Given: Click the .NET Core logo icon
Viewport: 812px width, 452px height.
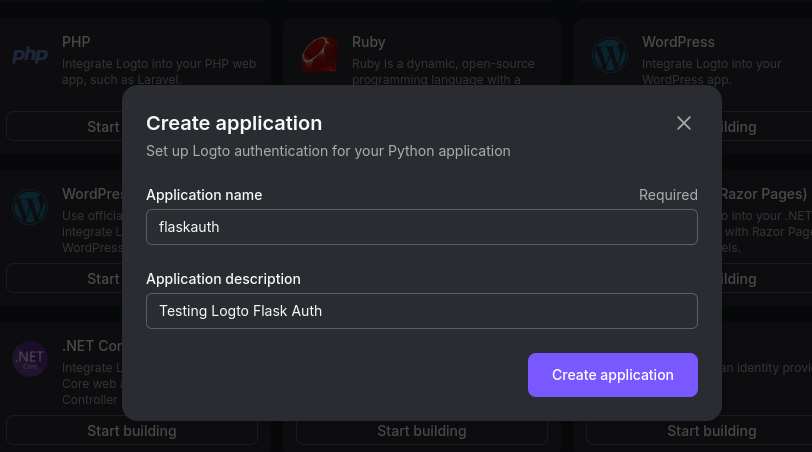Looking at the screenshot, I should coord(30,359).
